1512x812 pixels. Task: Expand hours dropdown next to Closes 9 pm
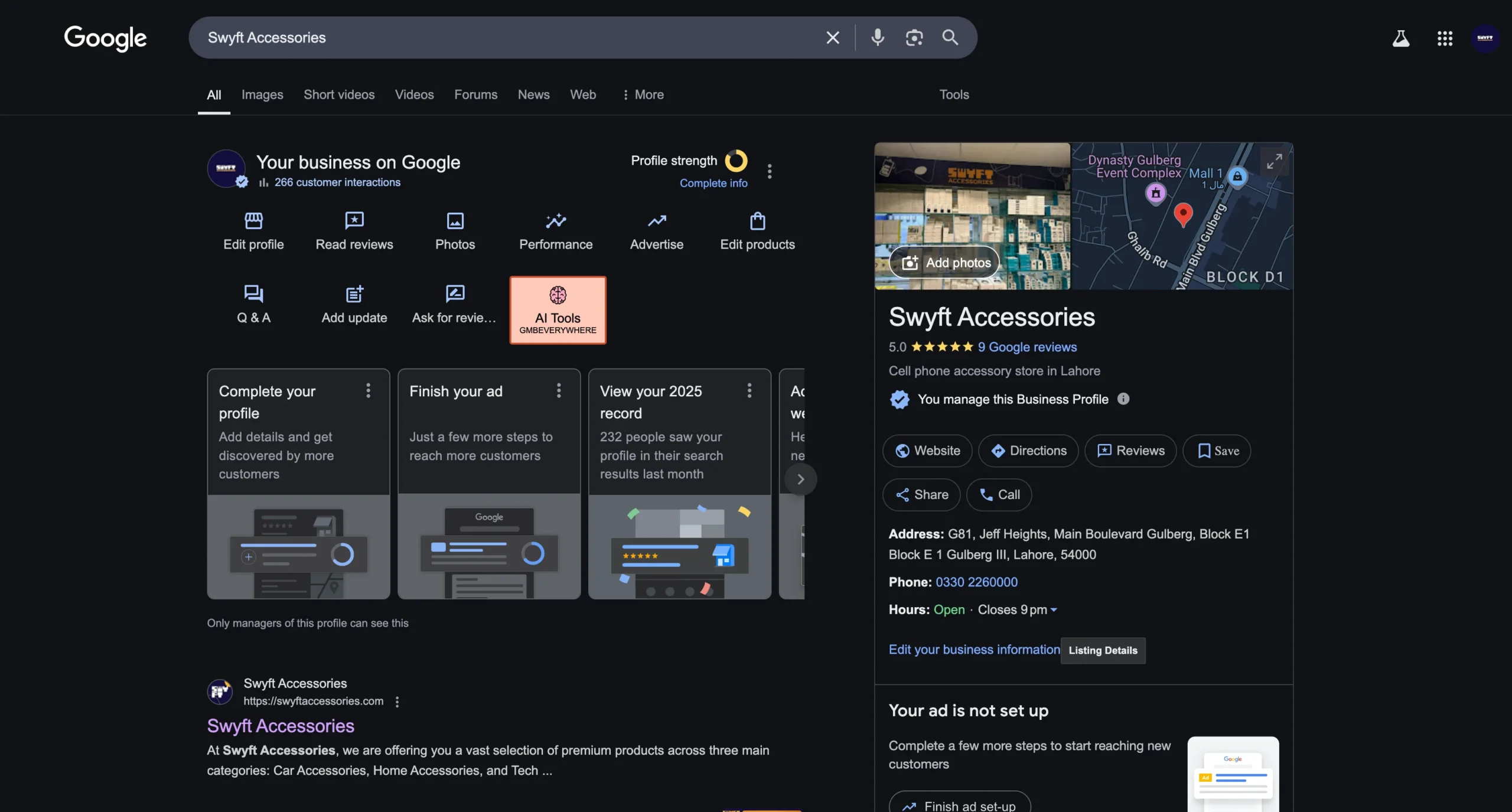coord(1054,610)
